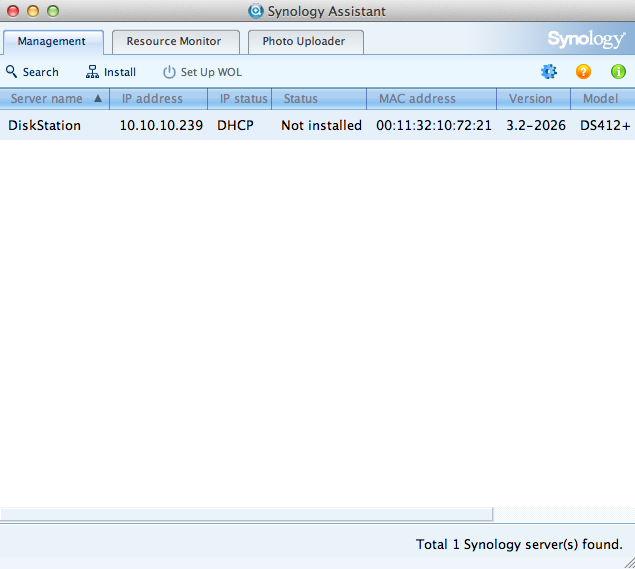635x569 pixels.
Task: Open settings via the blue gear icon
Action: [x=549, y=72]
